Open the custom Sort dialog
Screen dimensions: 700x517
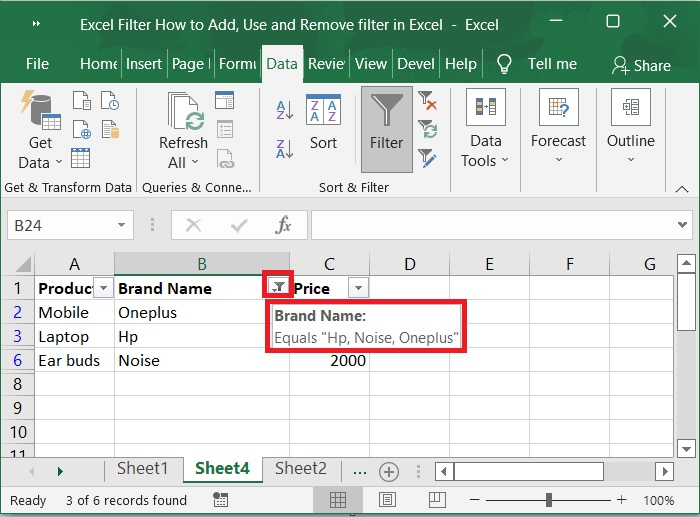[323, 122]
